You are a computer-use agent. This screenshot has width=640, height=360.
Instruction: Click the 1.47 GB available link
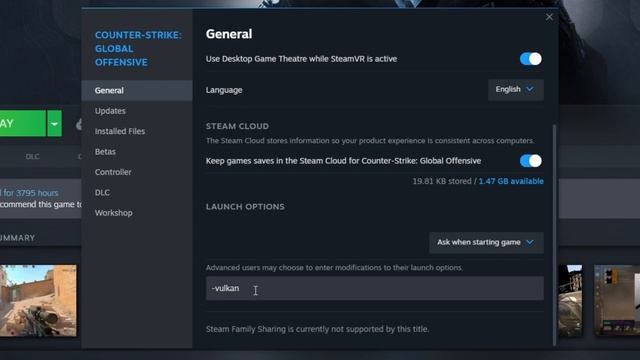coord(511,181)
